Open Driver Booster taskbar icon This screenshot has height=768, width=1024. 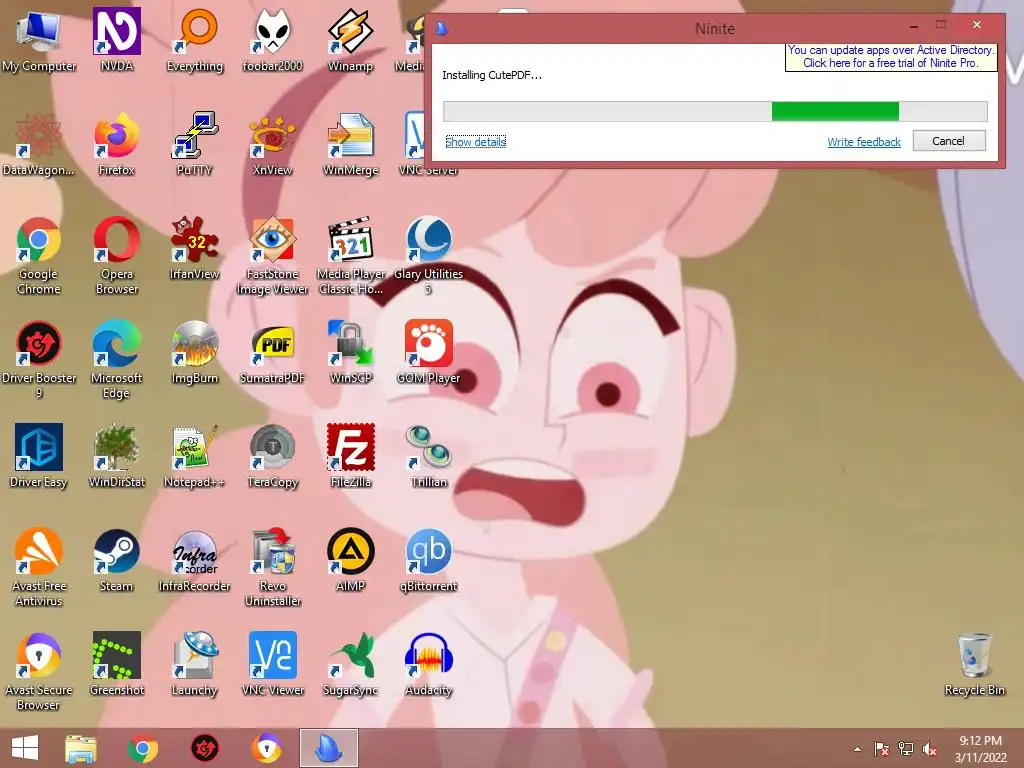[204, 748]
